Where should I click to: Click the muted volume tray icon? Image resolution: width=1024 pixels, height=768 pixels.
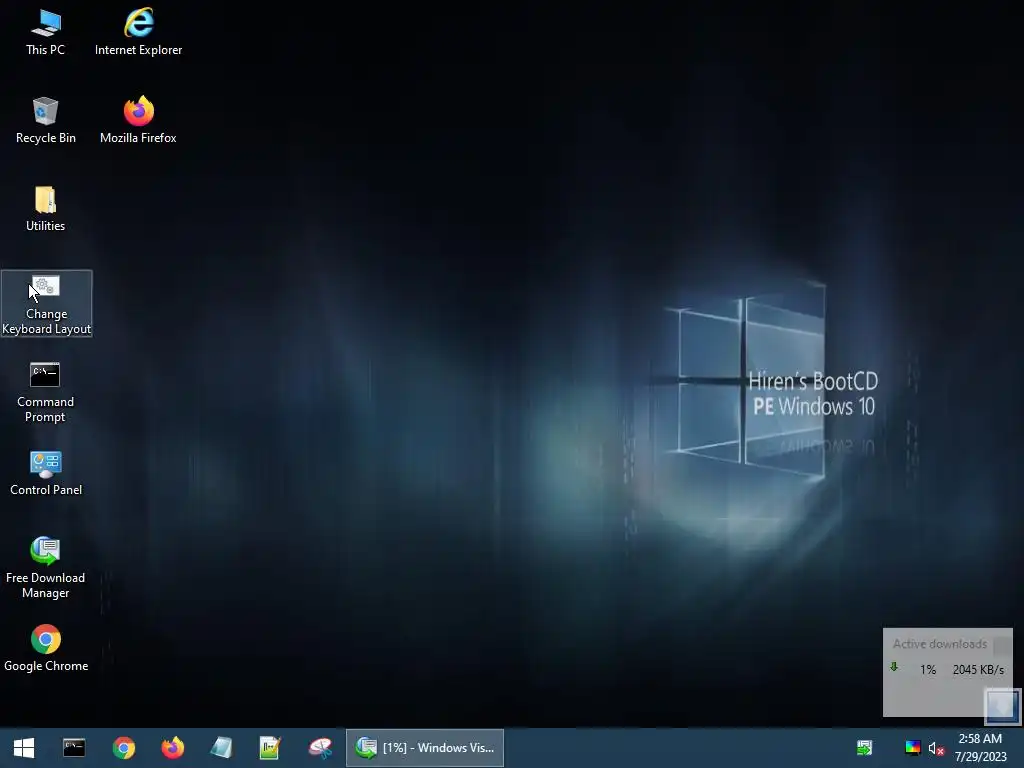click(x=936, y=748)
